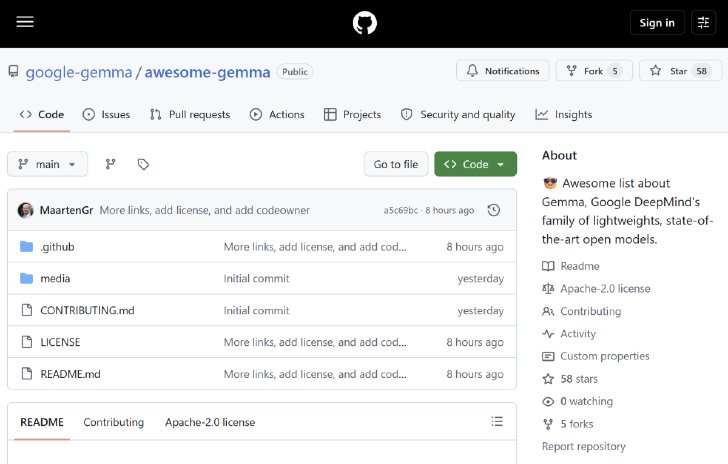Image resolution: width=728 pixels, height=464 pixels.
Task: Open the hamburger navigation menu
Action: pyautogui.click(x=25, y=22)
